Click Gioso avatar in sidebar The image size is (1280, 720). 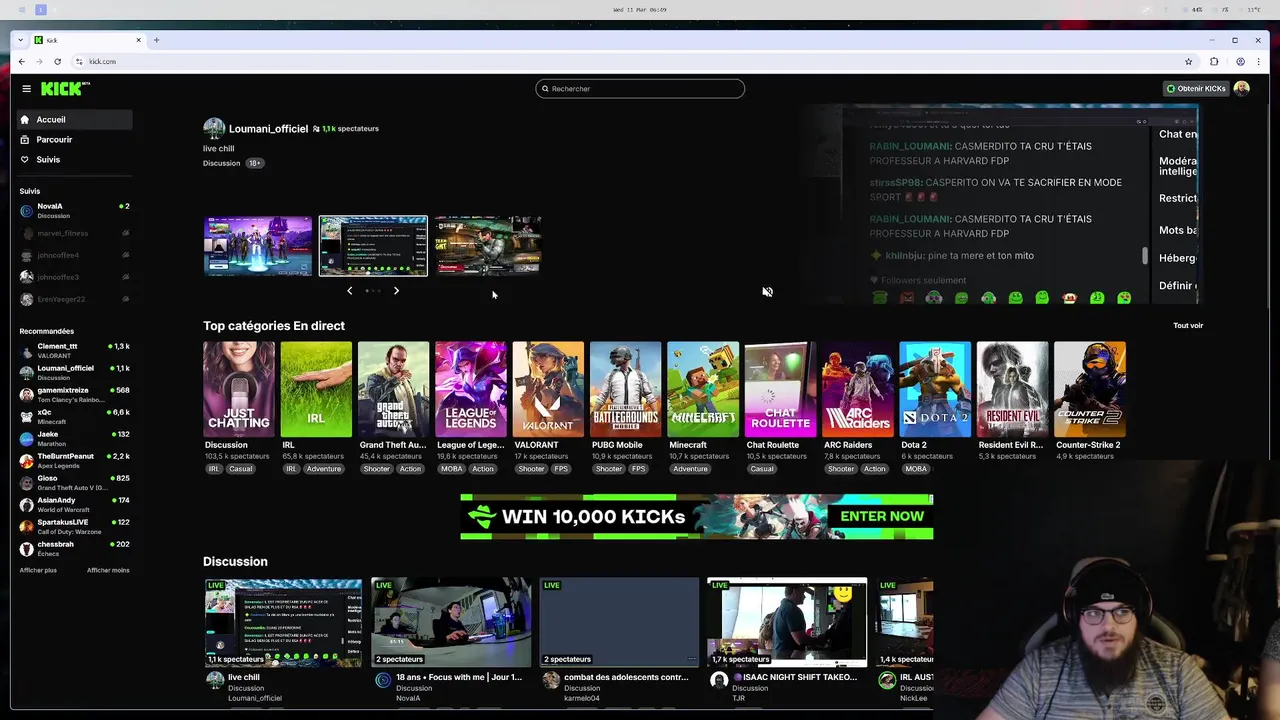tap(27, 482)
